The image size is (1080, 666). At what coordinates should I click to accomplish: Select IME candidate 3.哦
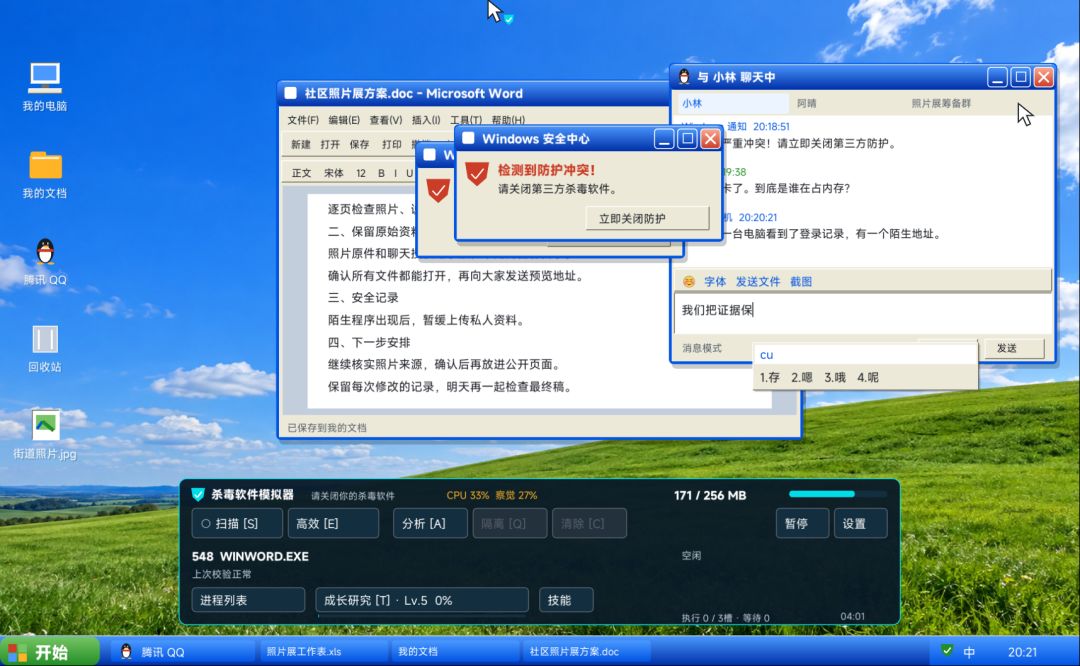coord(835,377)
